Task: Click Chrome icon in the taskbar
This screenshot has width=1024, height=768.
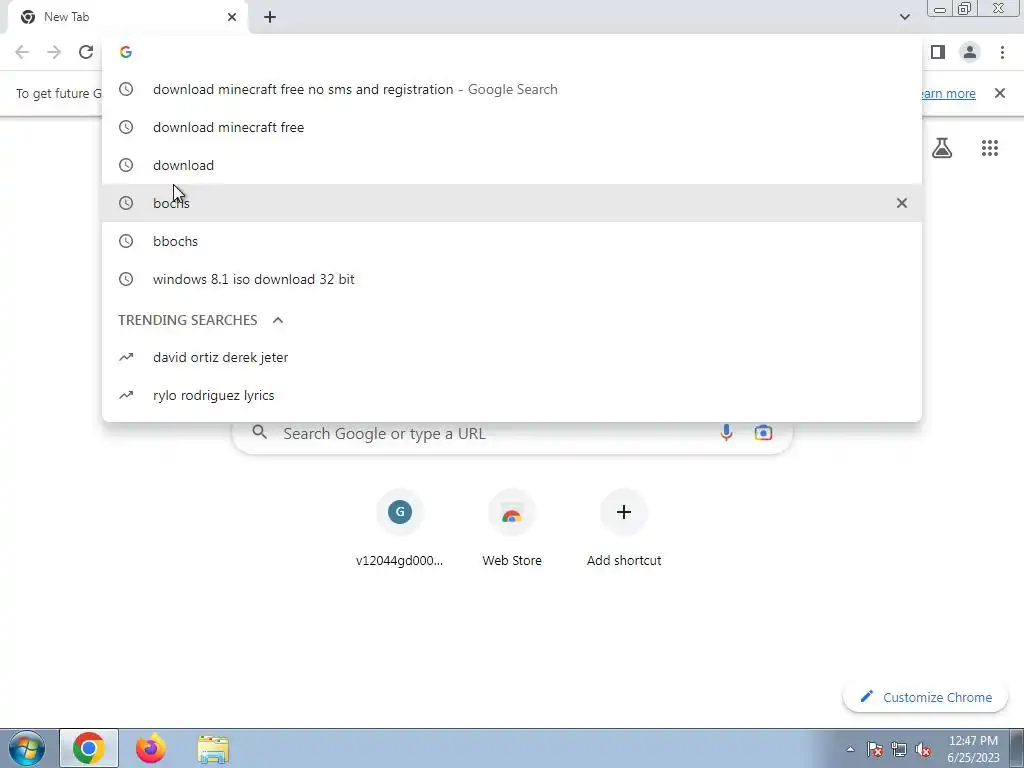Action: 89,748
